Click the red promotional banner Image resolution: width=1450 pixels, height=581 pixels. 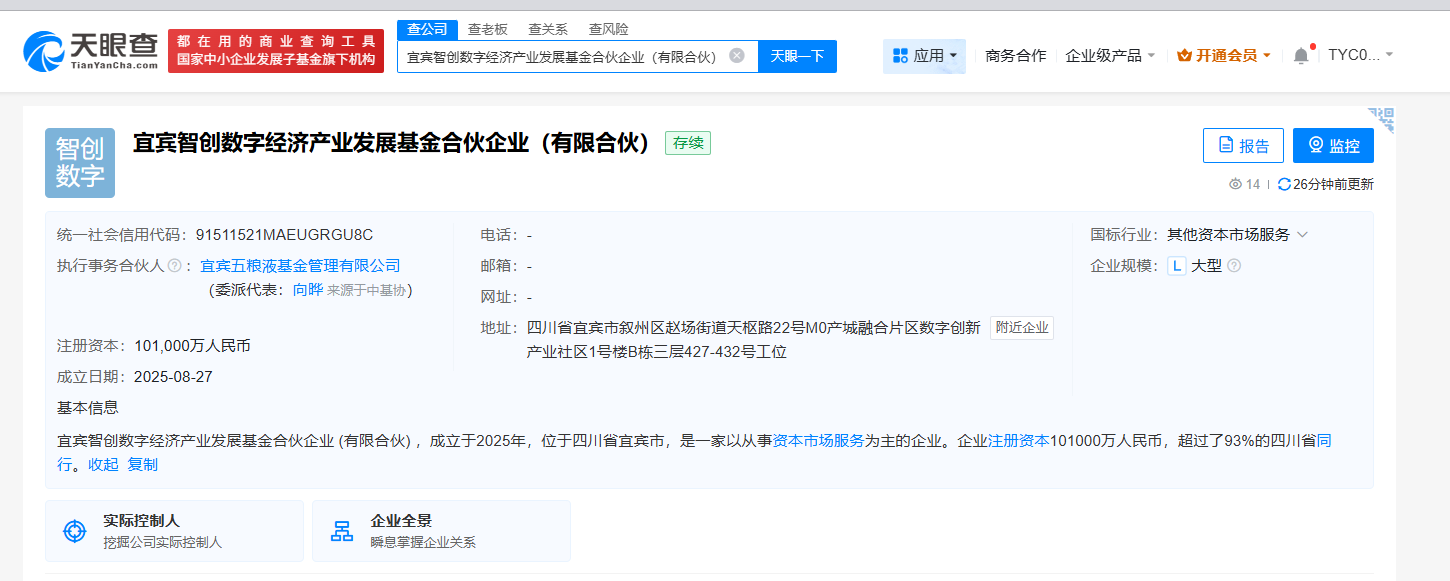coord(276,51)
